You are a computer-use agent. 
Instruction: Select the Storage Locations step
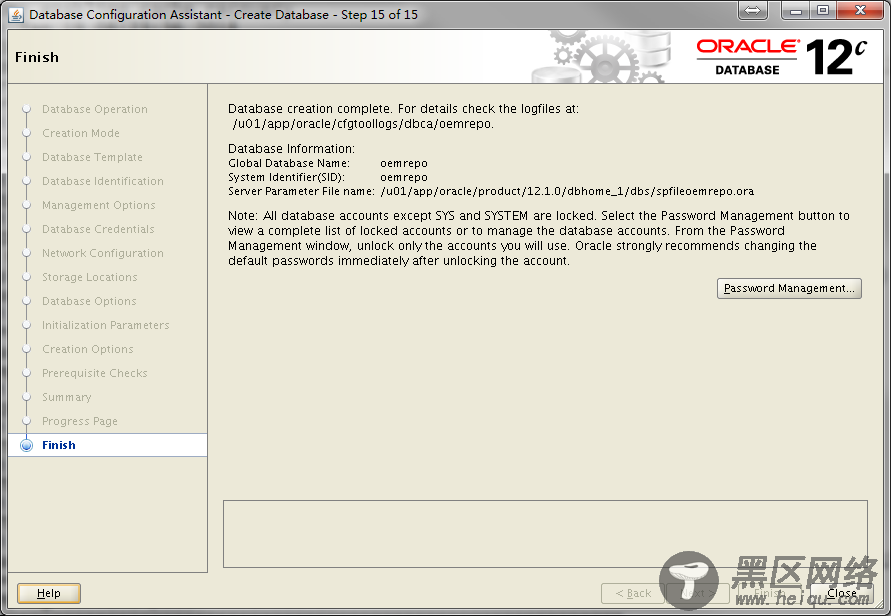click(90, 277)
